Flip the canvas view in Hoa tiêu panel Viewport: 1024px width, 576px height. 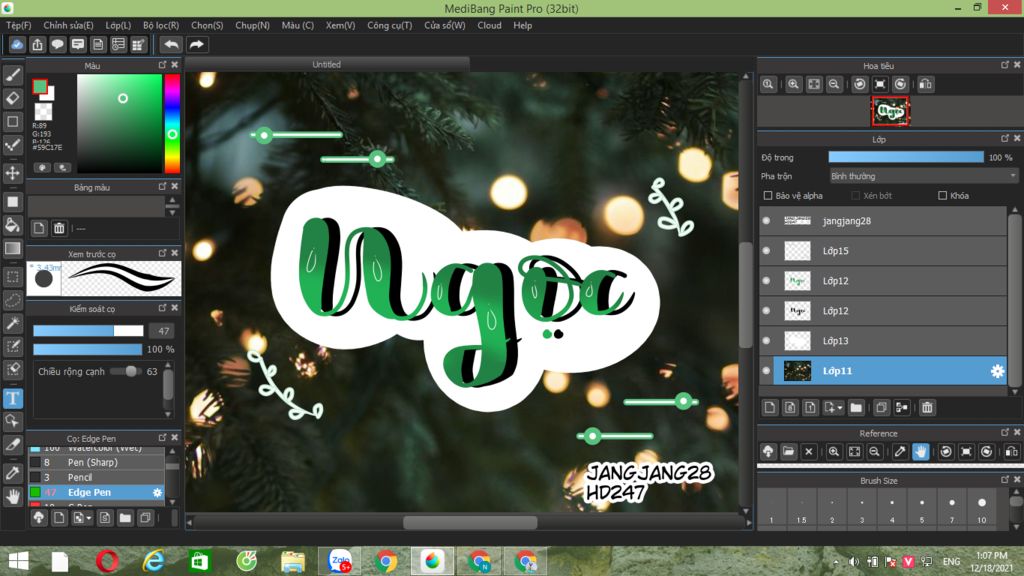(925, 84)
